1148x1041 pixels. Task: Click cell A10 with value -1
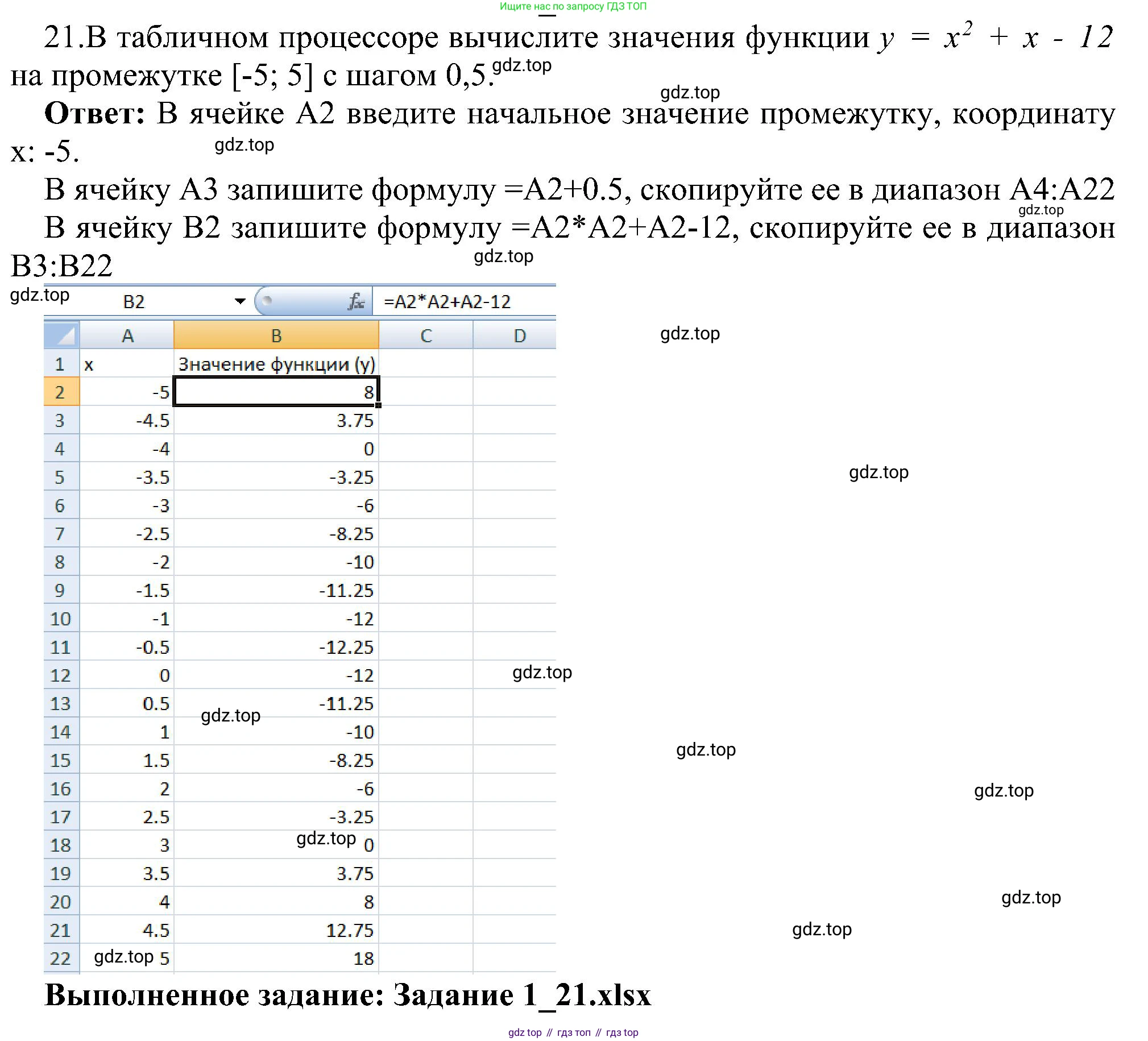127,619
